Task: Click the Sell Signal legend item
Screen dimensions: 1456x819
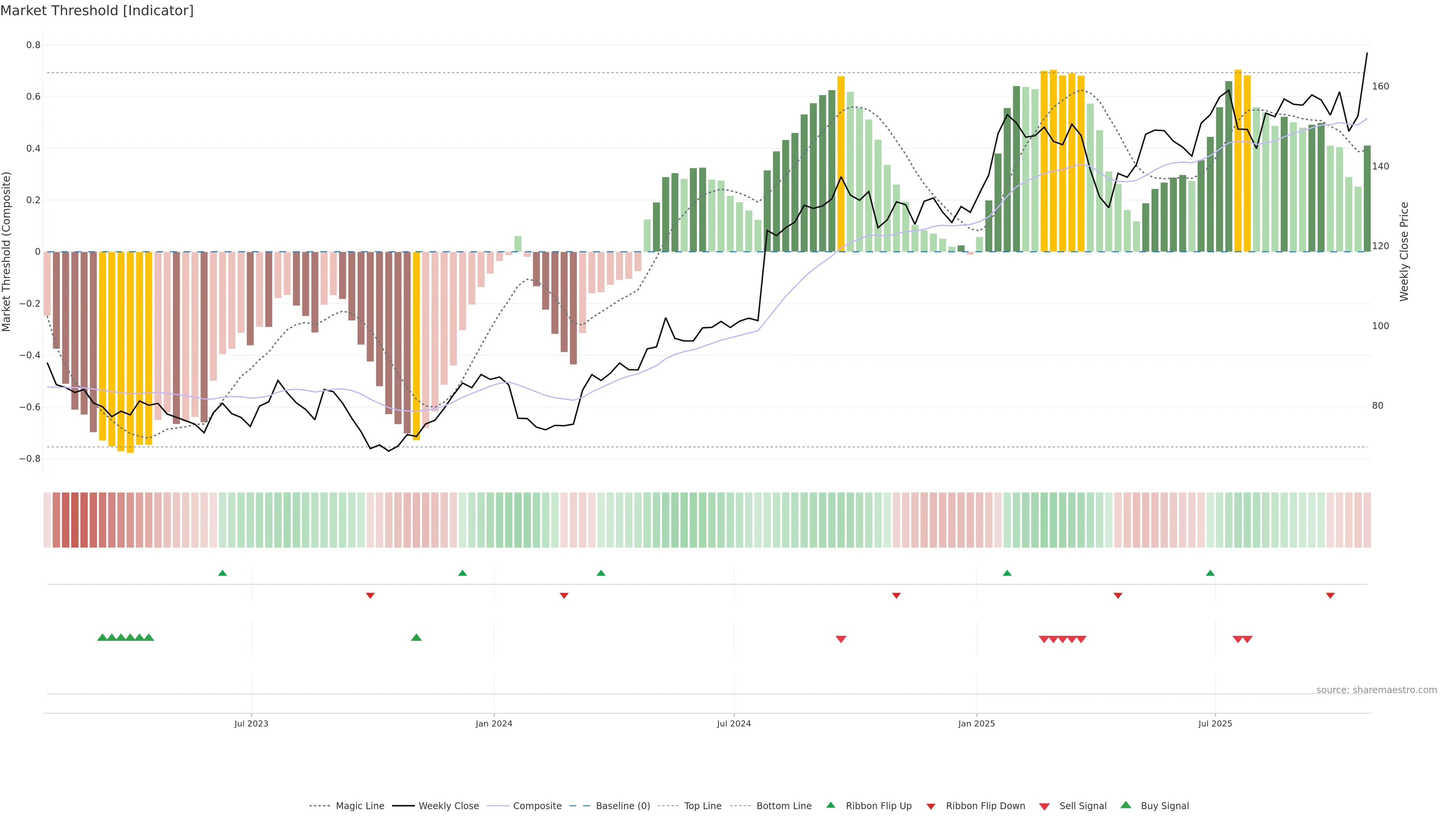Action: pos(1083,806)
